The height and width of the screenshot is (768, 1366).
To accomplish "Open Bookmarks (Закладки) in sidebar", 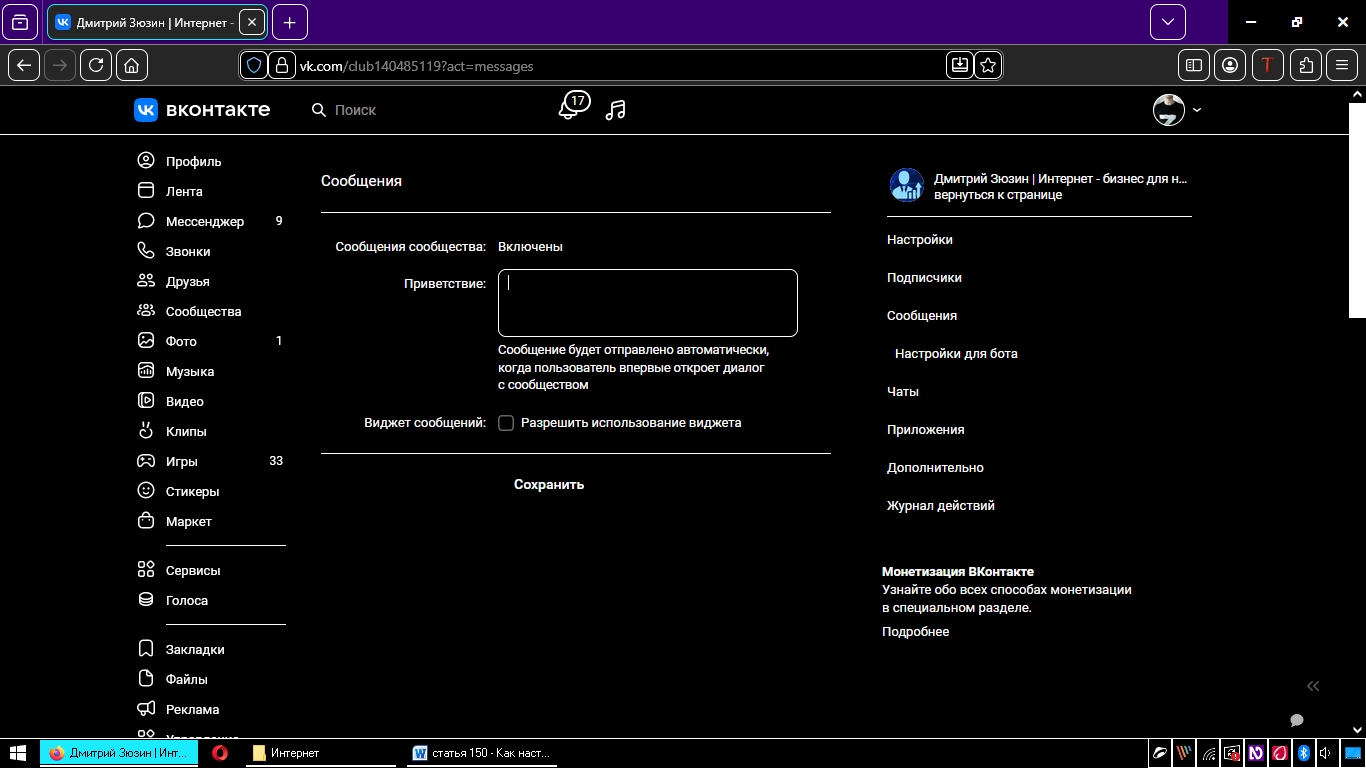I will [x=194, y=649].
